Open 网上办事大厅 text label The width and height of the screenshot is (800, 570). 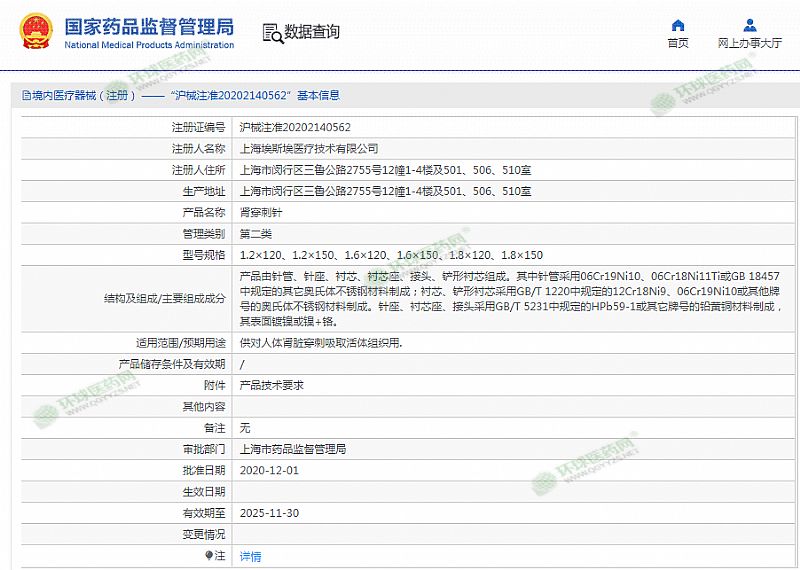pyautogui.click(x=749, y=43)
